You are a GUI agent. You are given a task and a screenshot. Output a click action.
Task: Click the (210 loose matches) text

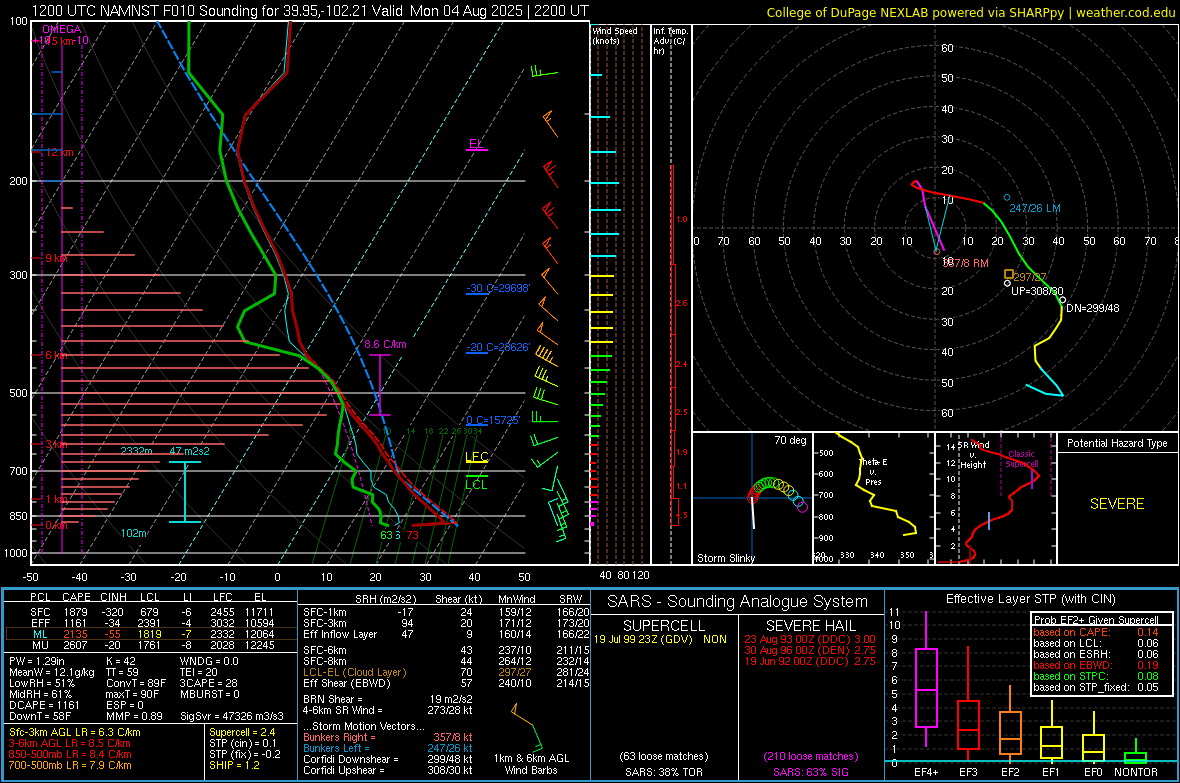coord(810,756)
